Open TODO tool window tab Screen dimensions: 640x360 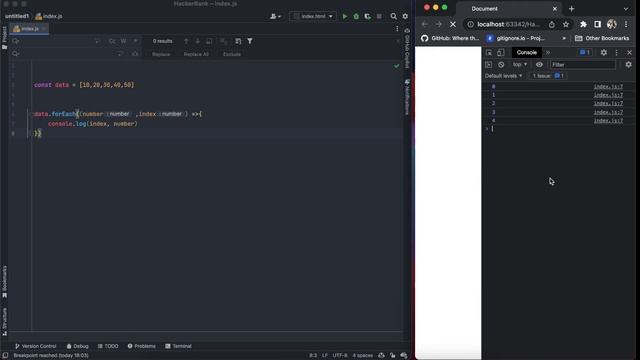[108, 346]
